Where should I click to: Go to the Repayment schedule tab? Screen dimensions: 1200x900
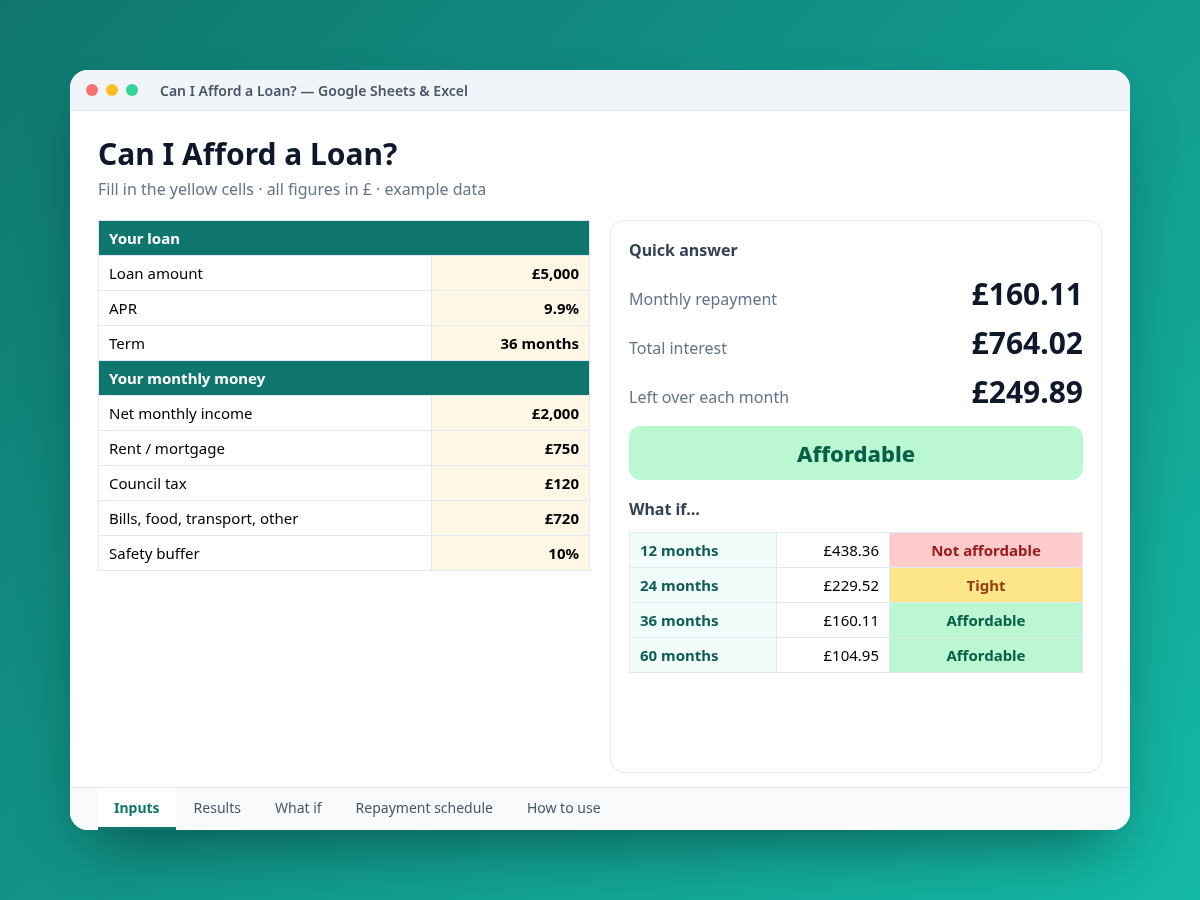pos(424,808)
